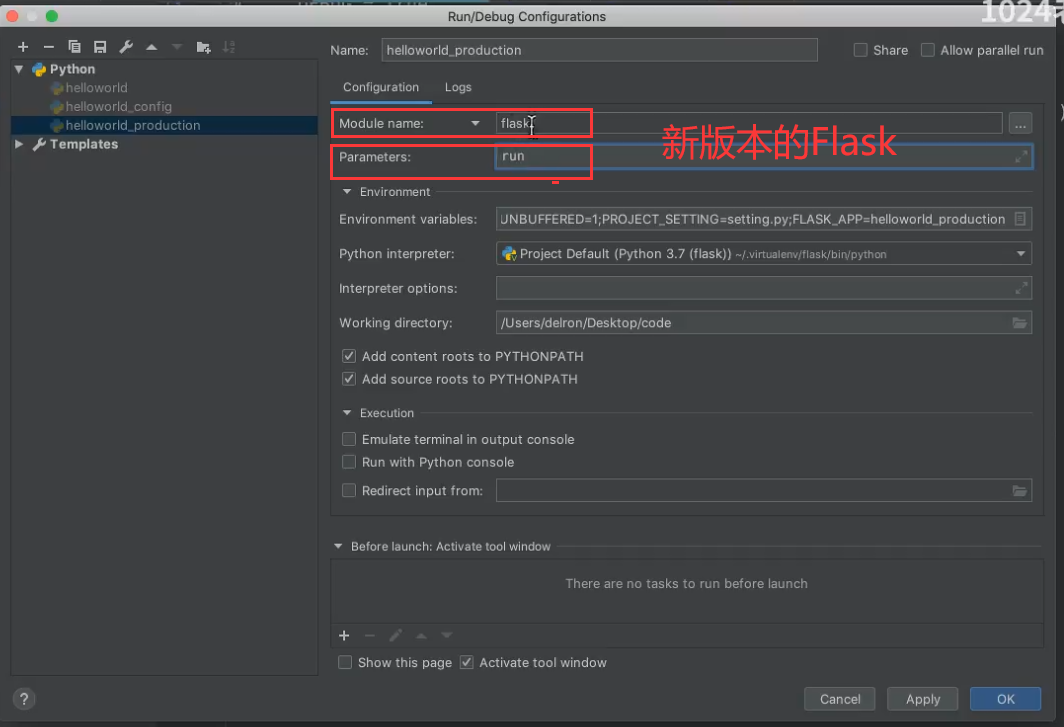Create new folder for configurations
Viewport: 1064px width, 727px height.
[x=203, y=47]
